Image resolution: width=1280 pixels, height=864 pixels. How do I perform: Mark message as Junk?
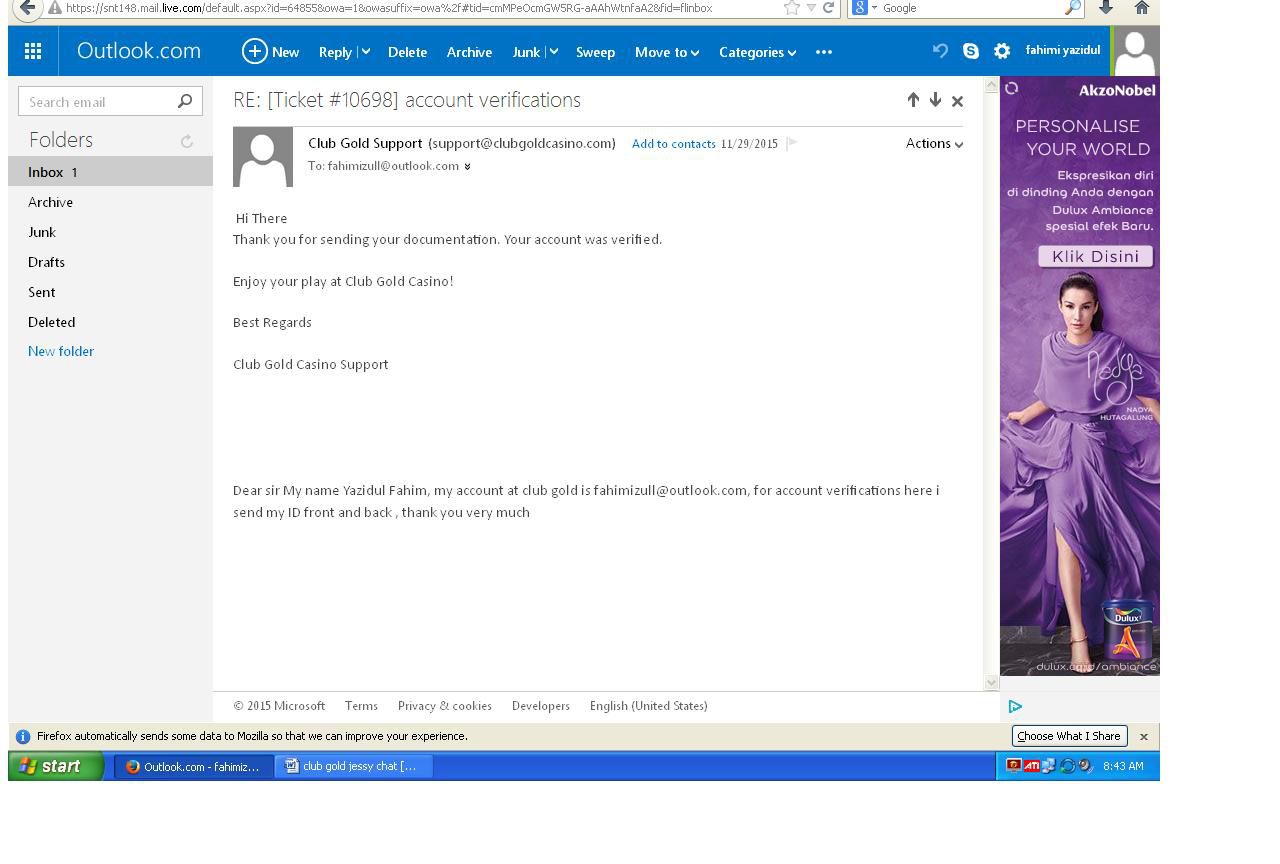pos(526,52)
